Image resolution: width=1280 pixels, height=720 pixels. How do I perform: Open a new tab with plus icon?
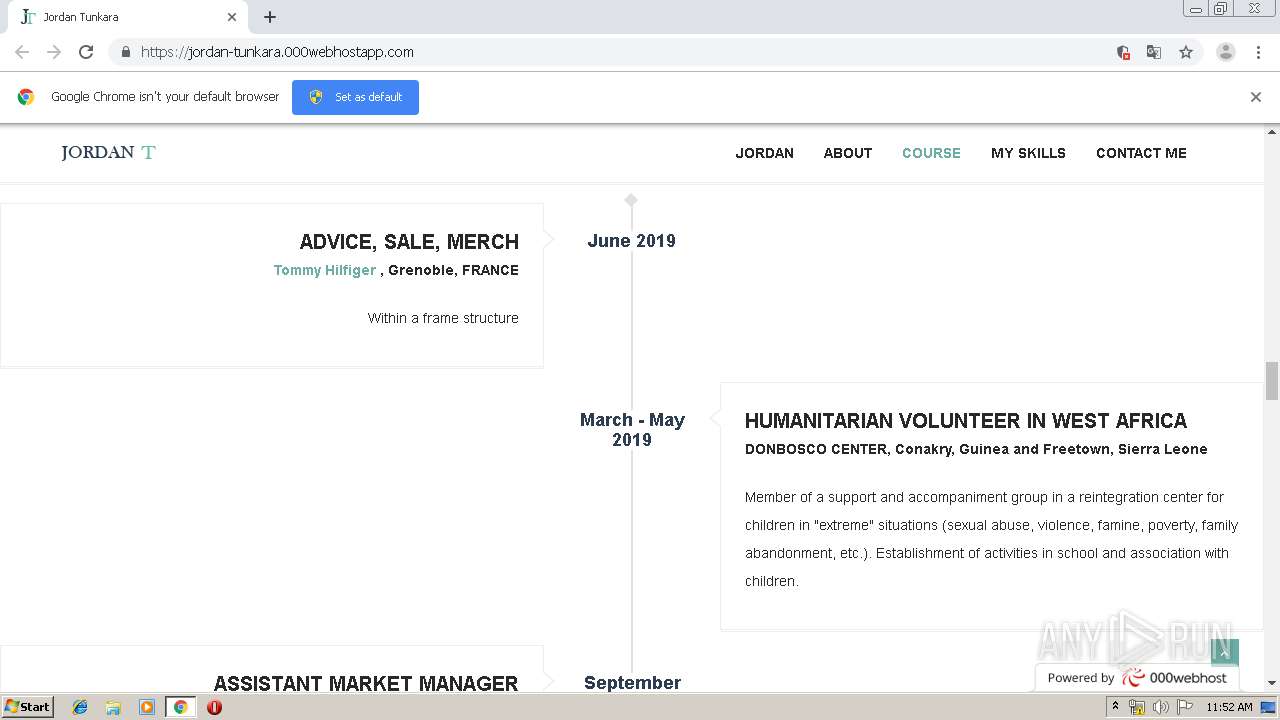pyautogui.click(x=270, y=17)
